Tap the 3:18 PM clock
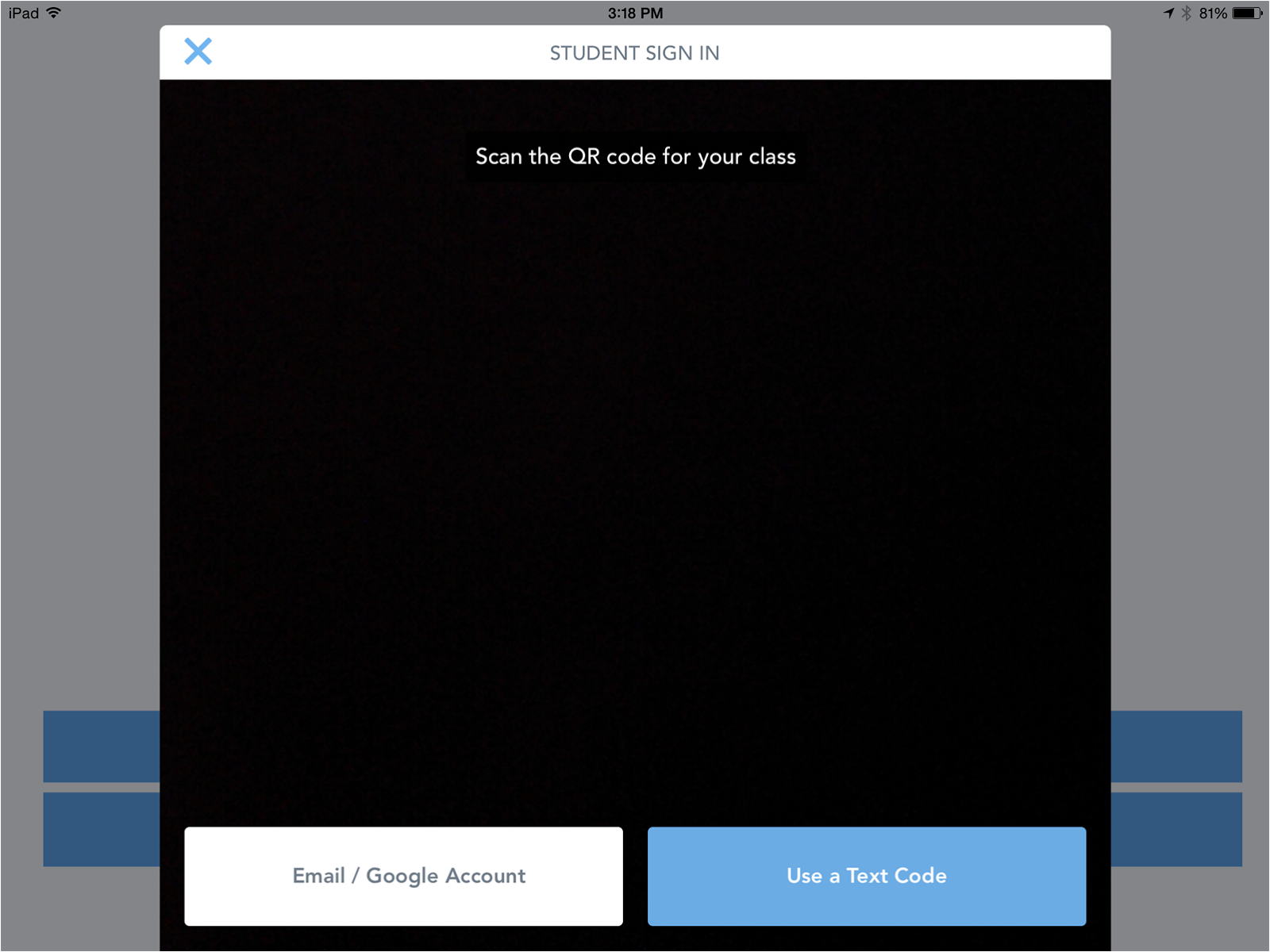Viewport: 1270px width, 952px height. tap(635, 13)
